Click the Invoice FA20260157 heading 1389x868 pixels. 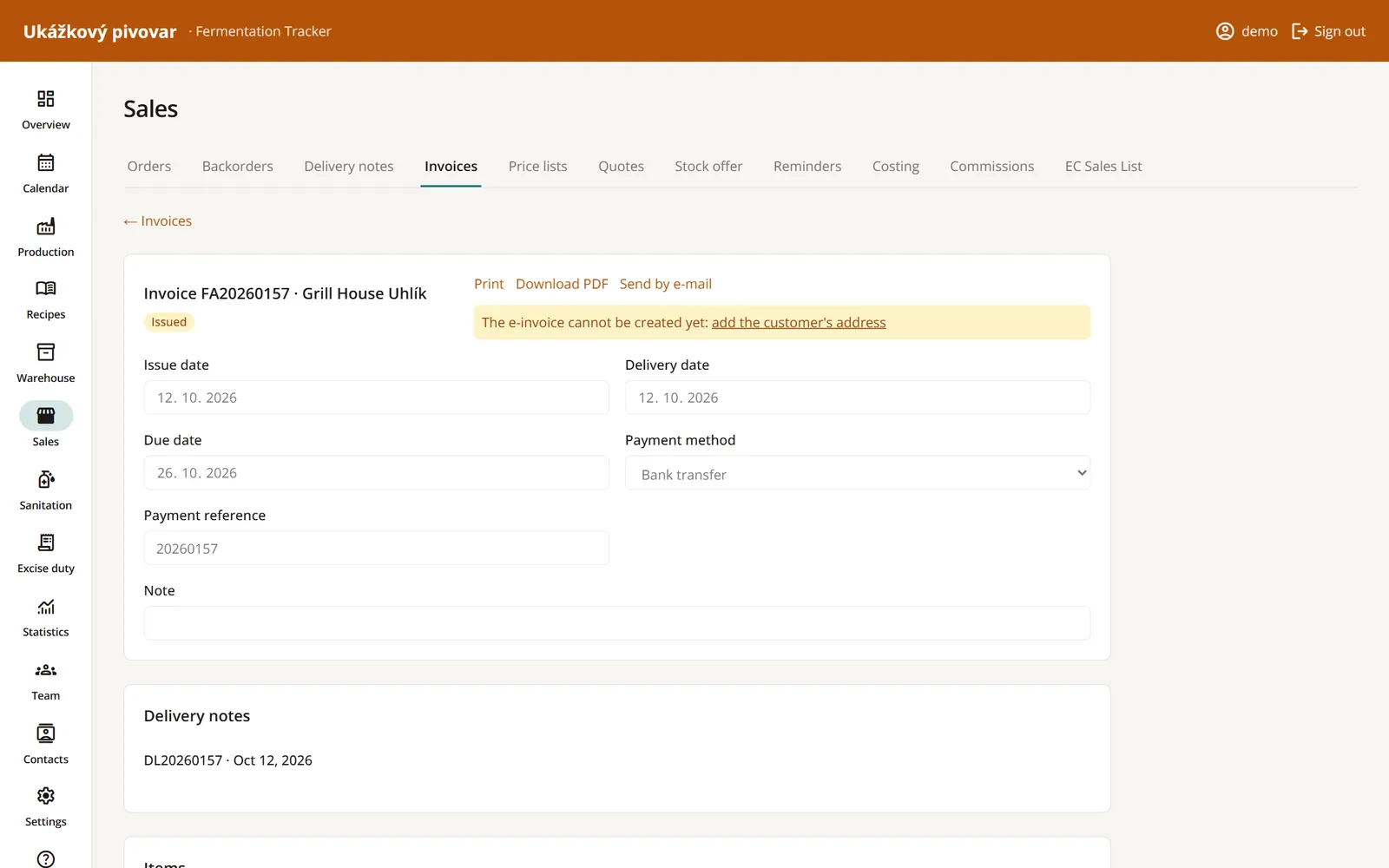(x=285, y=293)
